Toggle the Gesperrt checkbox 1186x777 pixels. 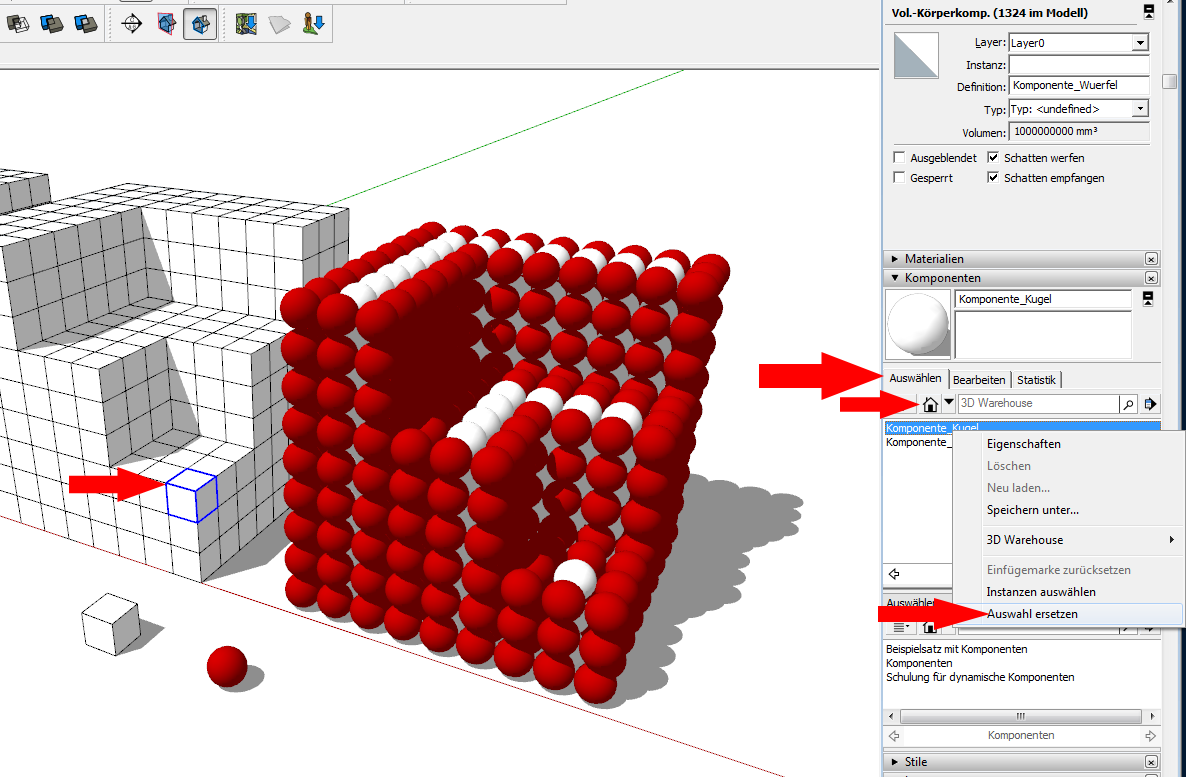[899, 178]
